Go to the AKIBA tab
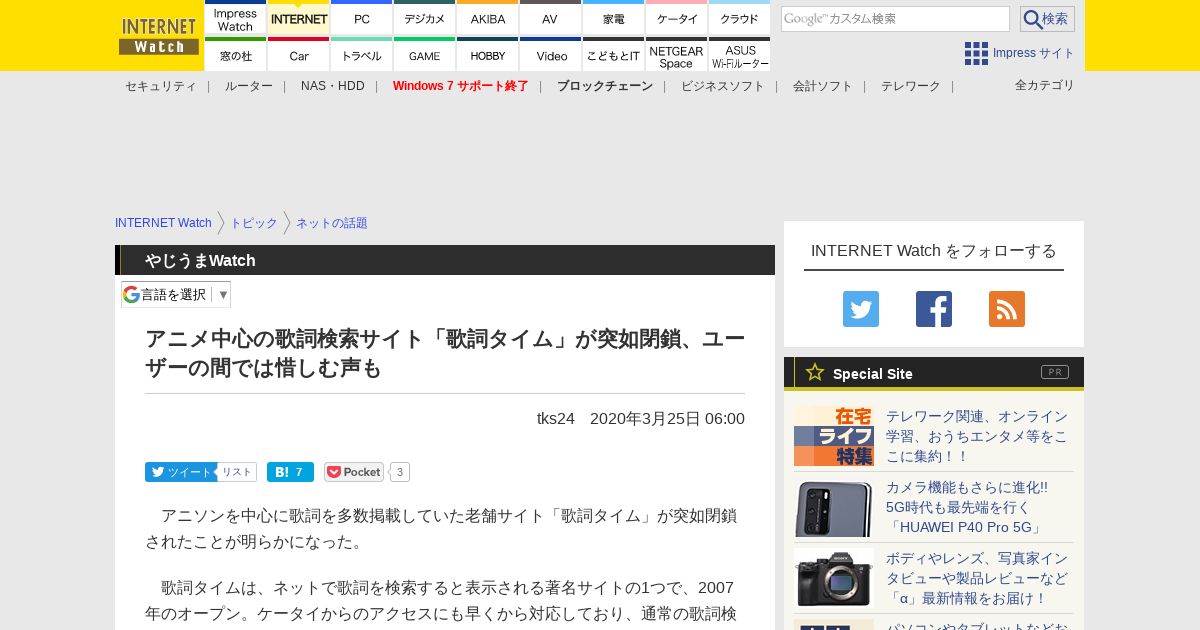This screenshot has width=1200, height=630. tap(487, 18)
